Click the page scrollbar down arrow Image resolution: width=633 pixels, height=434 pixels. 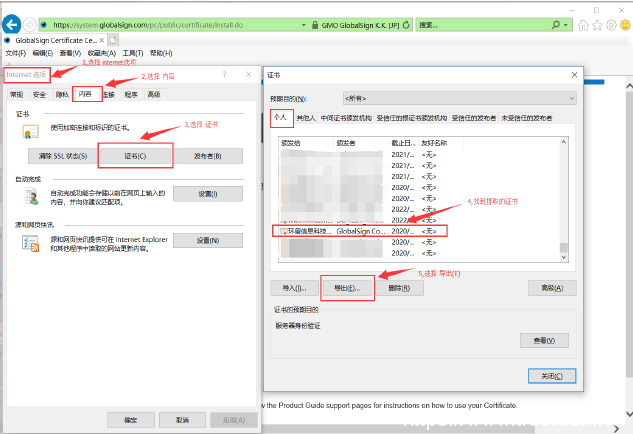point(629,414)
